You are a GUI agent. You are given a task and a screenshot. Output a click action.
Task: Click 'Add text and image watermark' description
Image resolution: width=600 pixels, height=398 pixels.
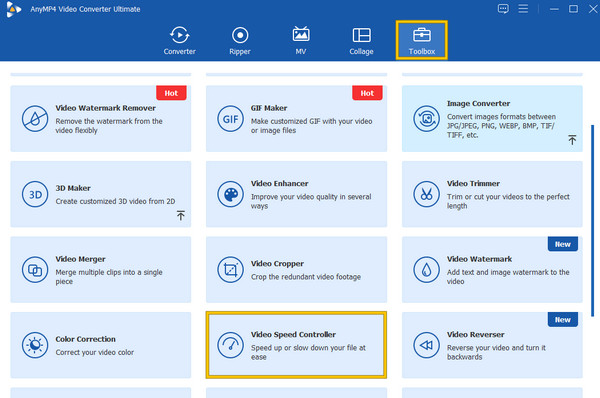[508, 277]
